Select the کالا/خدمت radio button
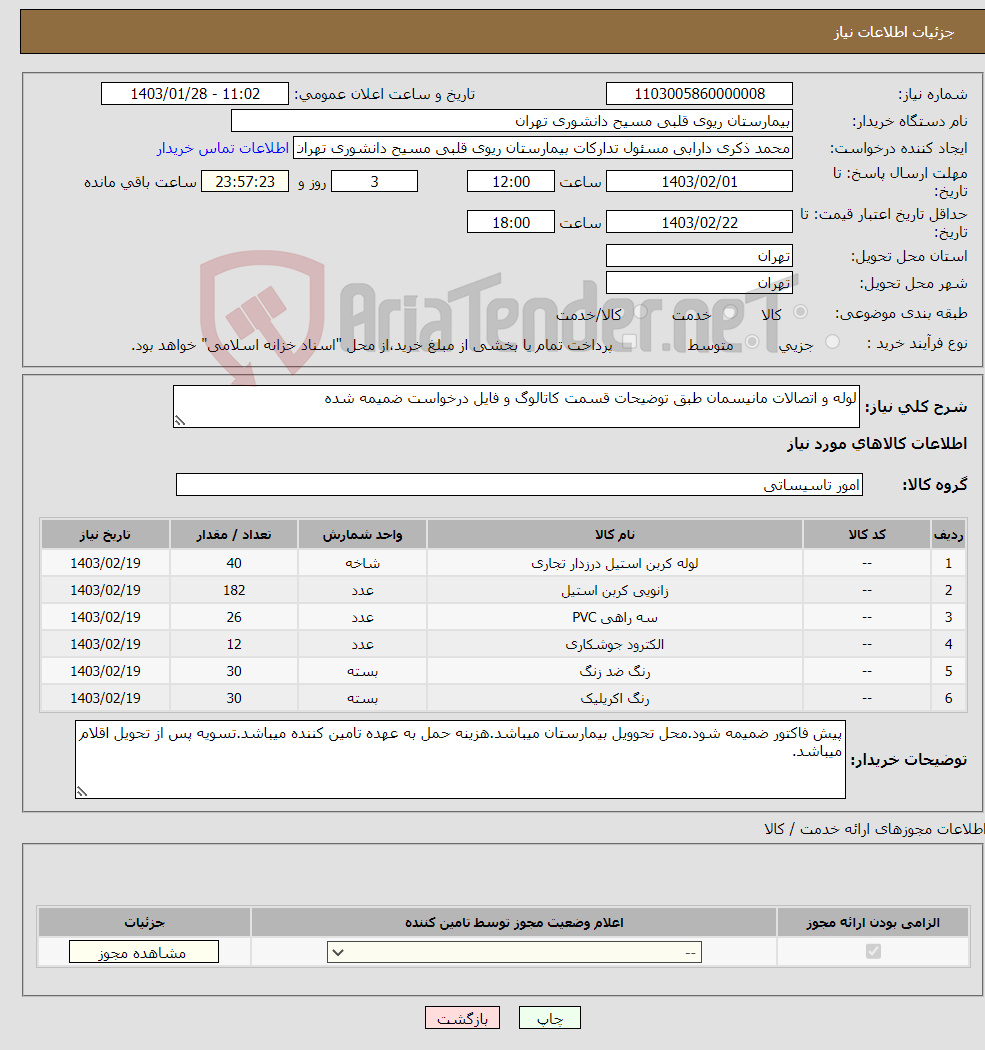Viewport: 985px width, 1050px height. 641,312
